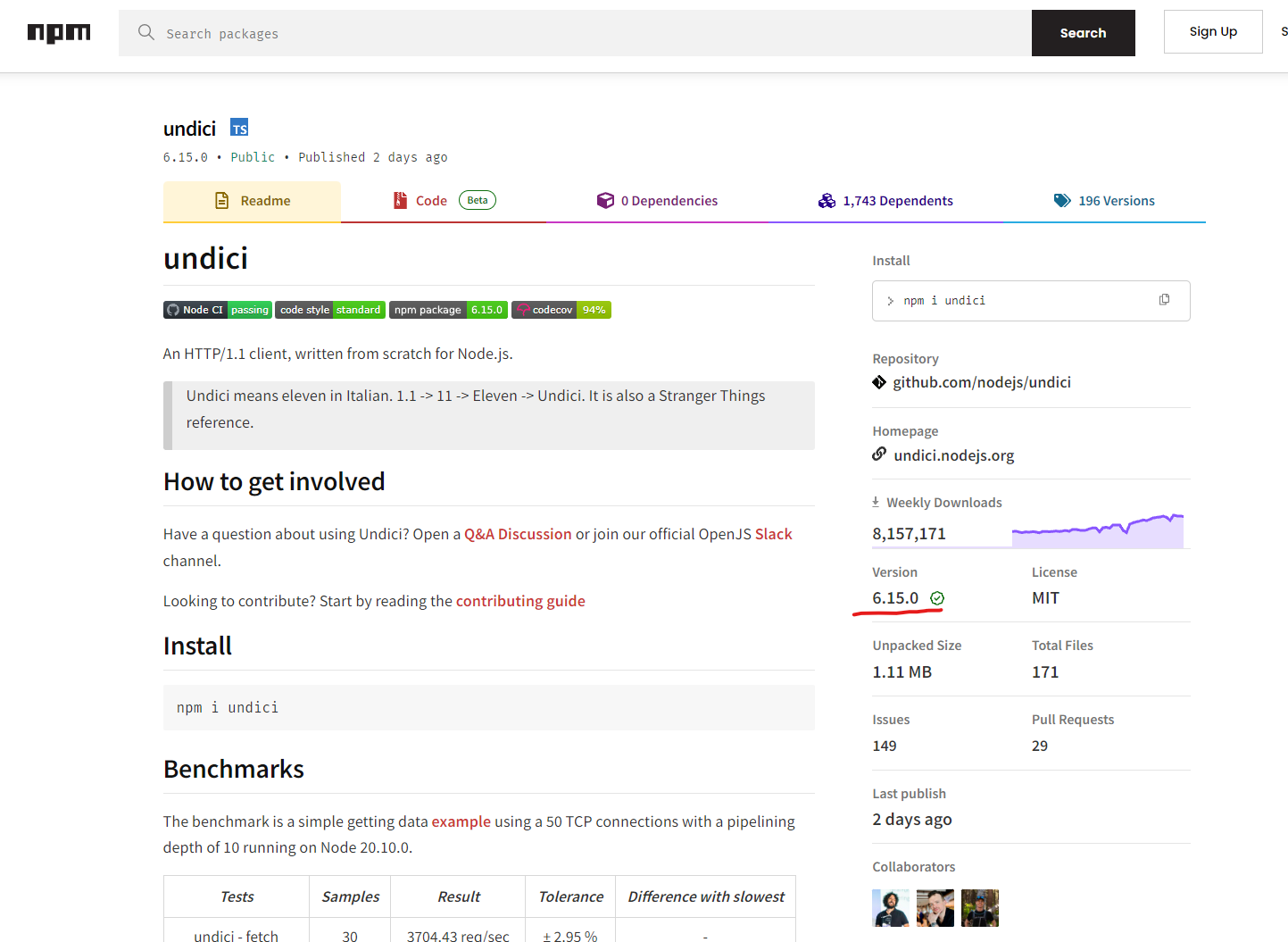Click the Result column header
Image resolution: width=1288 pixels, height=942 pixels.
click(x=458, y=896)
